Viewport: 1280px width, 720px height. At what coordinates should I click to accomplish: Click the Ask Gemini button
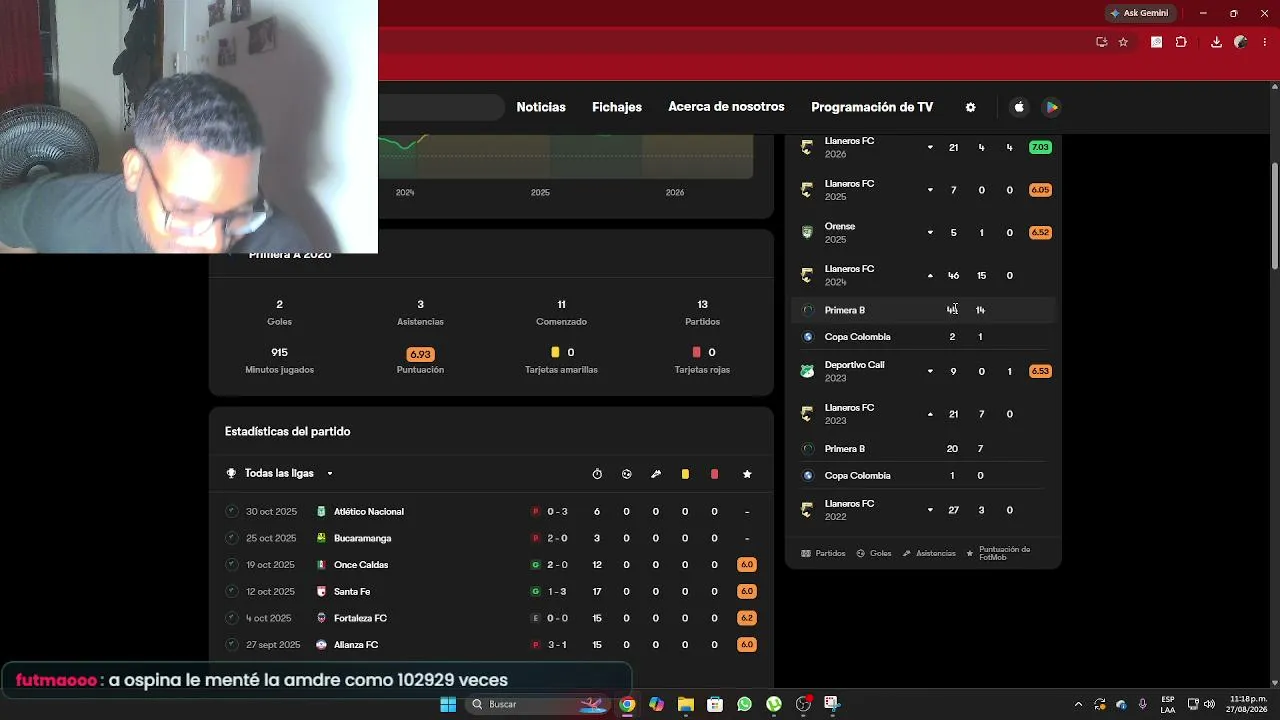[1139, 13]
